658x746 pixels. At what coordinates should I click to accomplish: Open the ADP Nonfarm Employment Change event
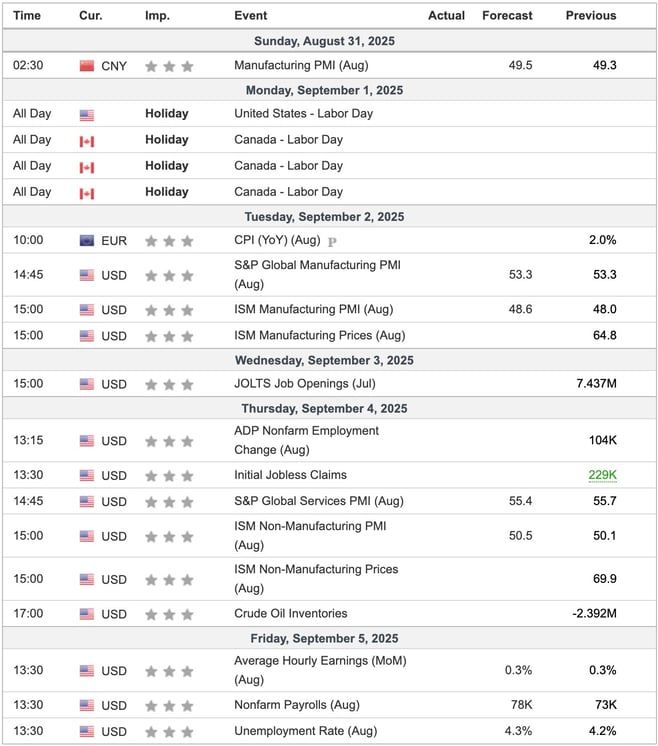pos(306,440)
